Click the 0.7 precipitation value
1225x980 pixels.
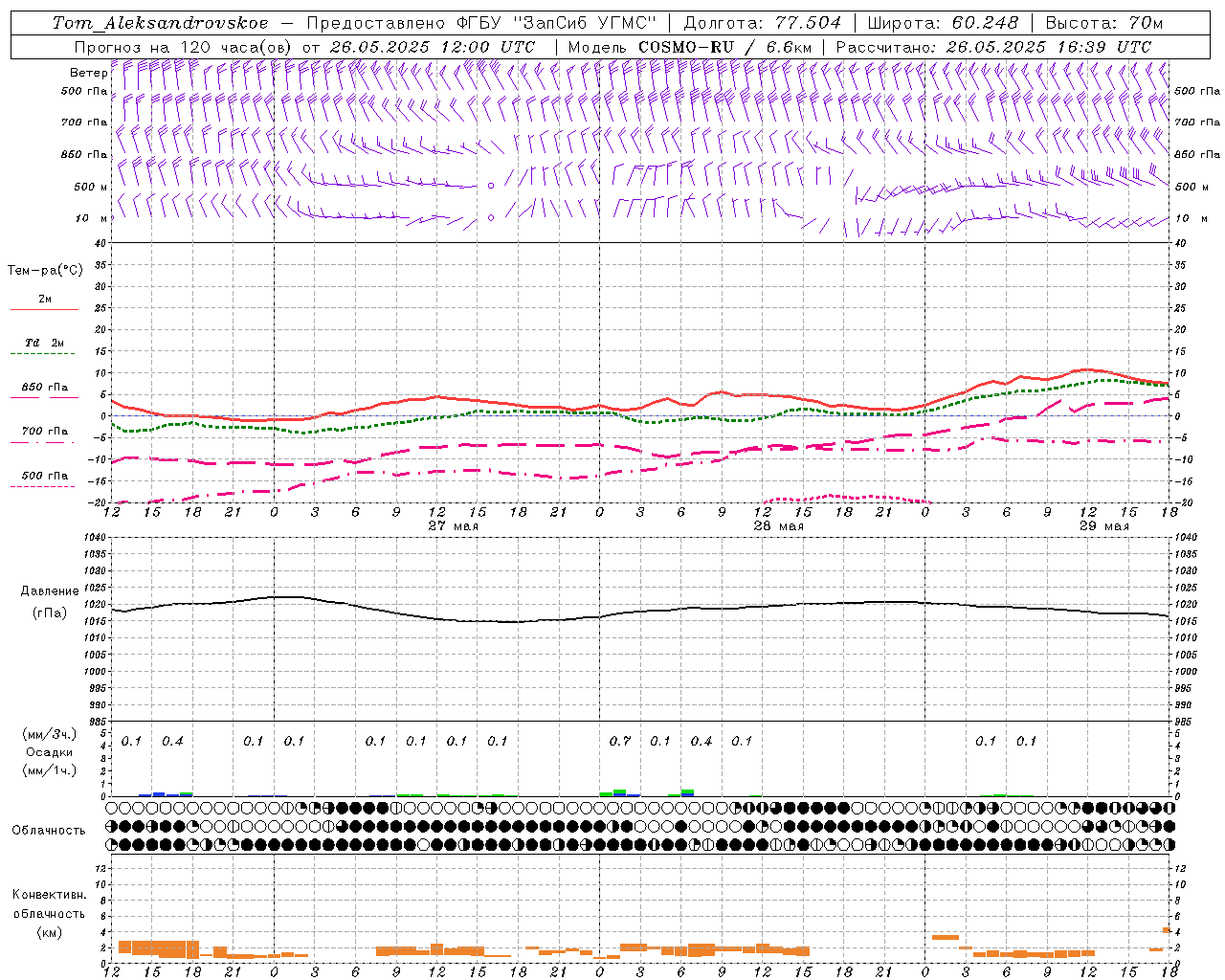click(x=620, y=741)
